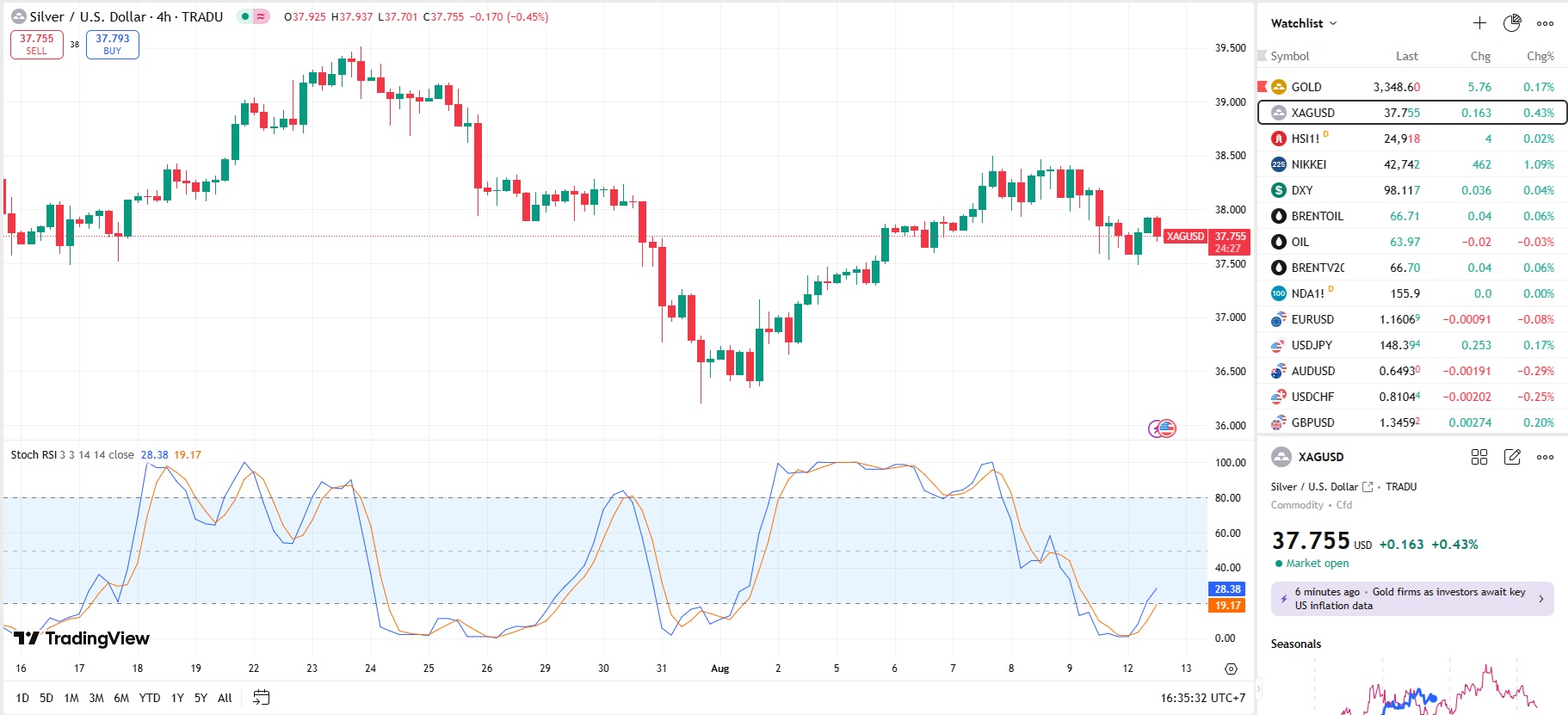Select the 1M time range tab
The width and height of the screenshot is (1568, 715).
click(x=71, y=698)
